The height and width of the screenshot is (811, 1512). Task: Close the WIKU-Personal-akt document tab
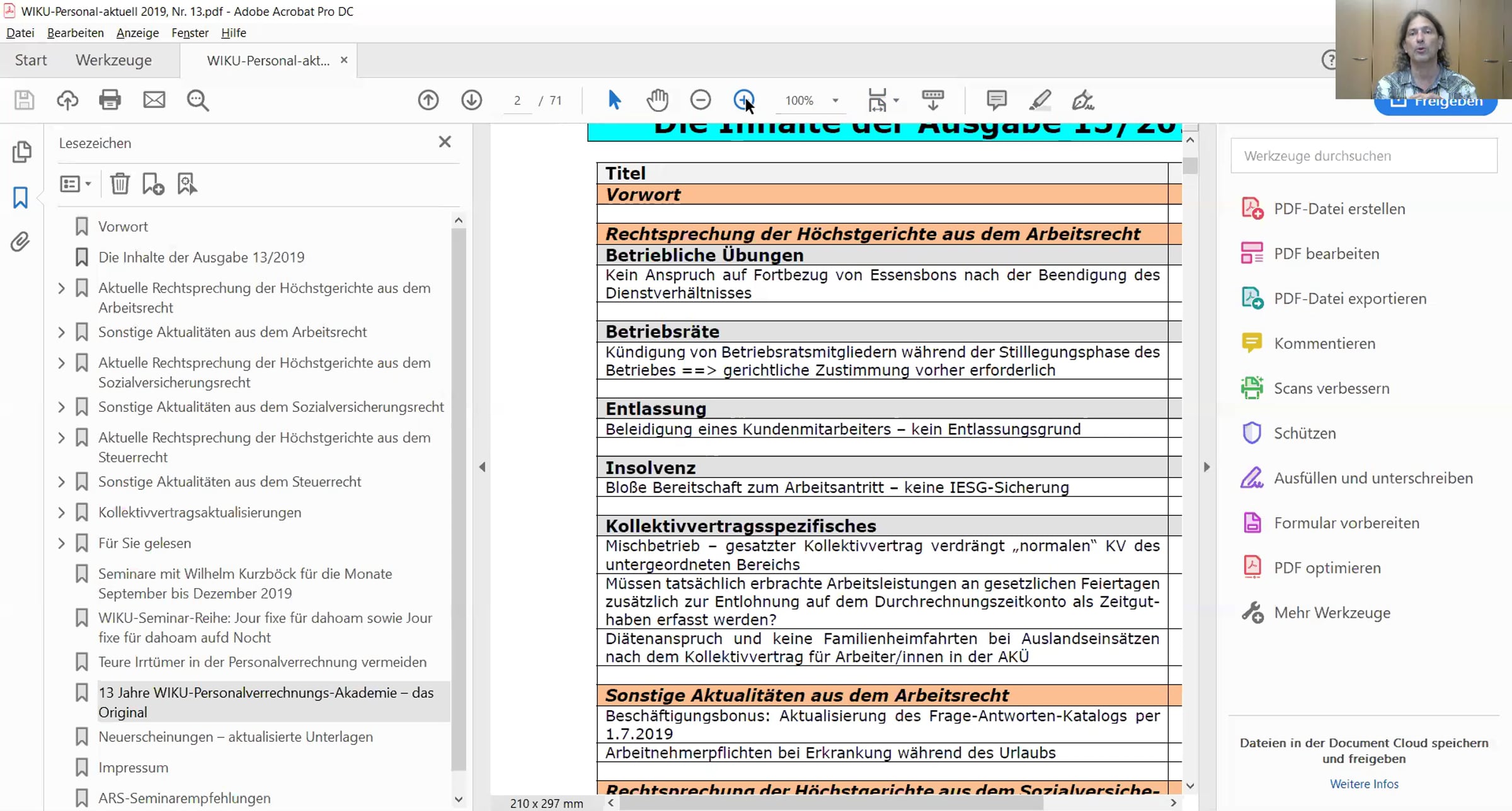pos(344,60)
